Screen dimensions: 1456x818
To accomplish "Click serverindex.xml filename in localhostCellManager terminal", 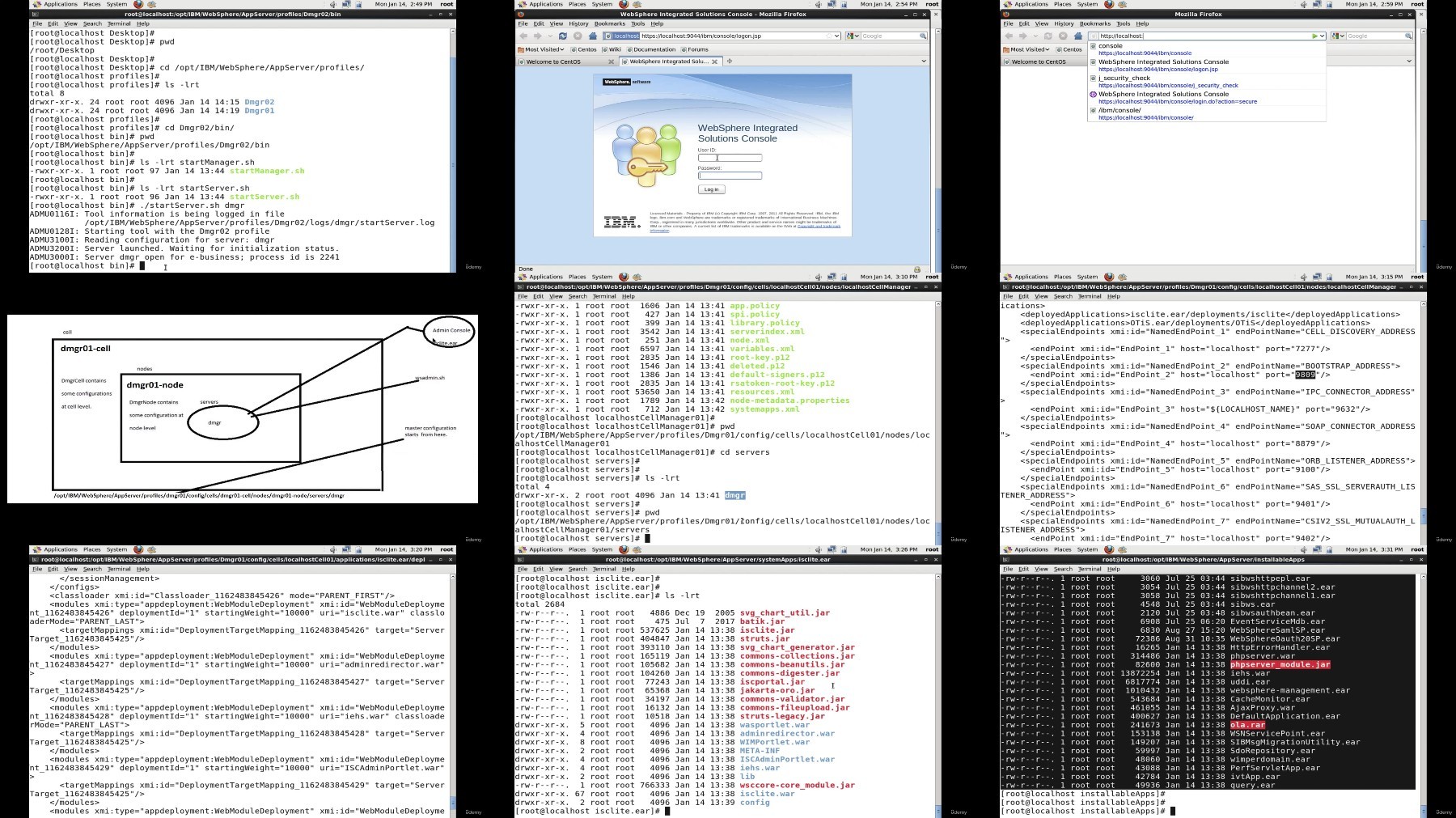I will click(767, 332).
